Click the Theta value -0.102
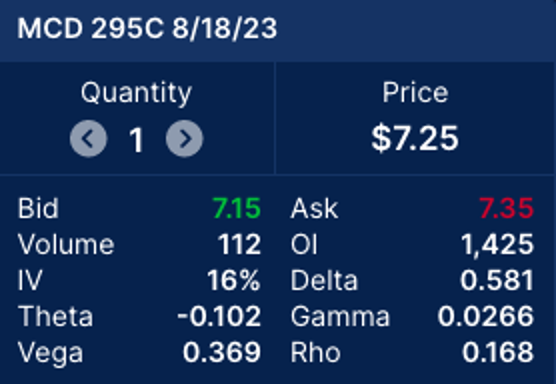556x384 pixels. click(219, 316)
